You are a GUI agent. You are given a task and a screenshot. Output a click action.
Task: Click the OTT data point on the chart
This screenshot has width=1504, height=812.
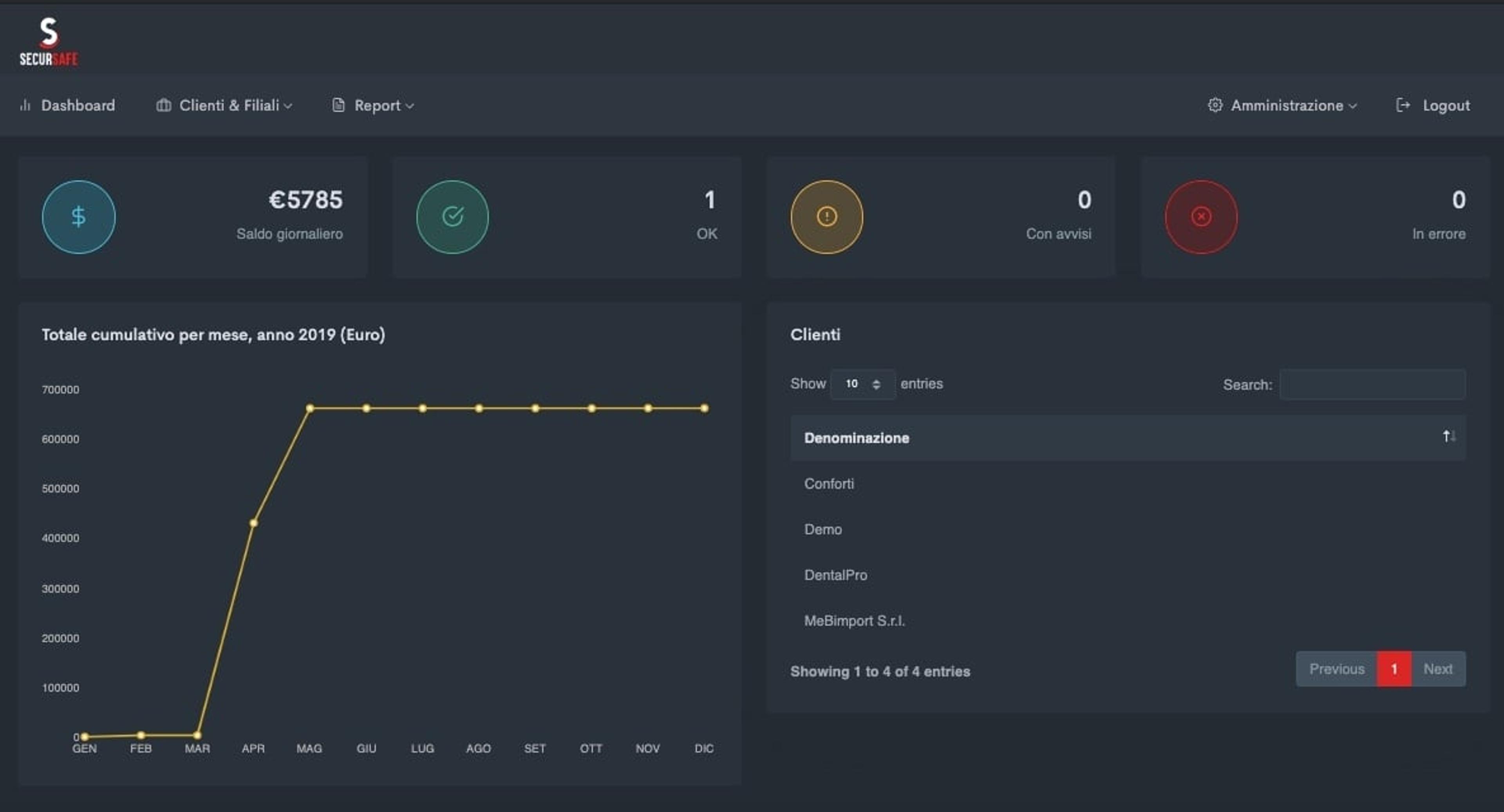591,408
